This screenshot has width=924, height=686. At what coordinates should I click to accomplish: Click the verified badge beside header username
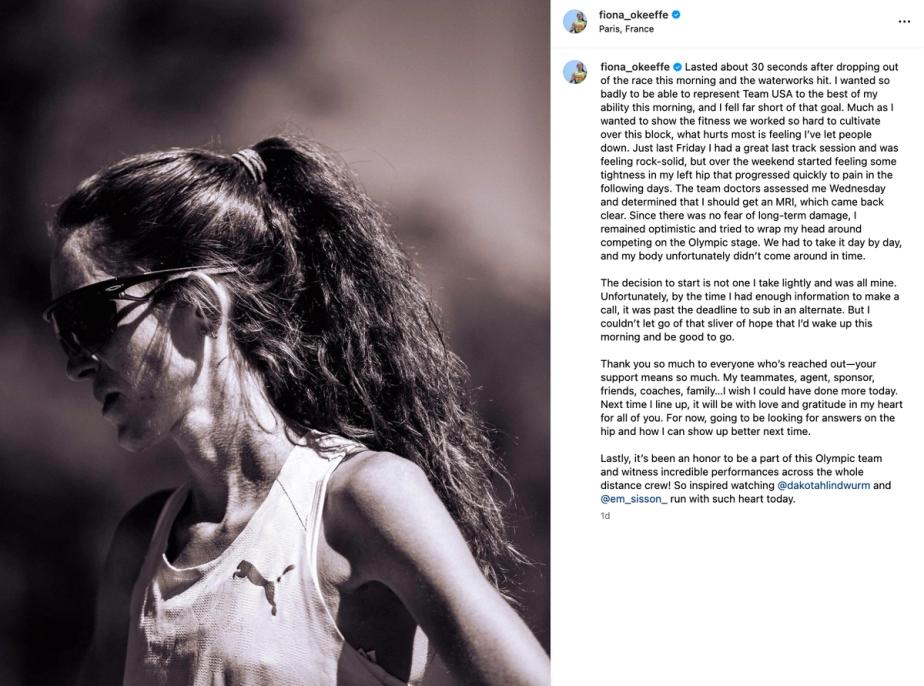(x=676, y=15)
